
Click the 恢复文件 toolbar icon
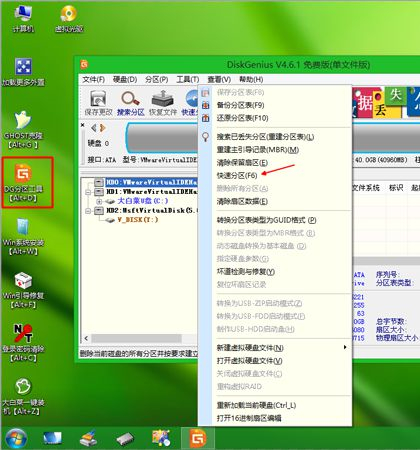[x=163, y=103]
